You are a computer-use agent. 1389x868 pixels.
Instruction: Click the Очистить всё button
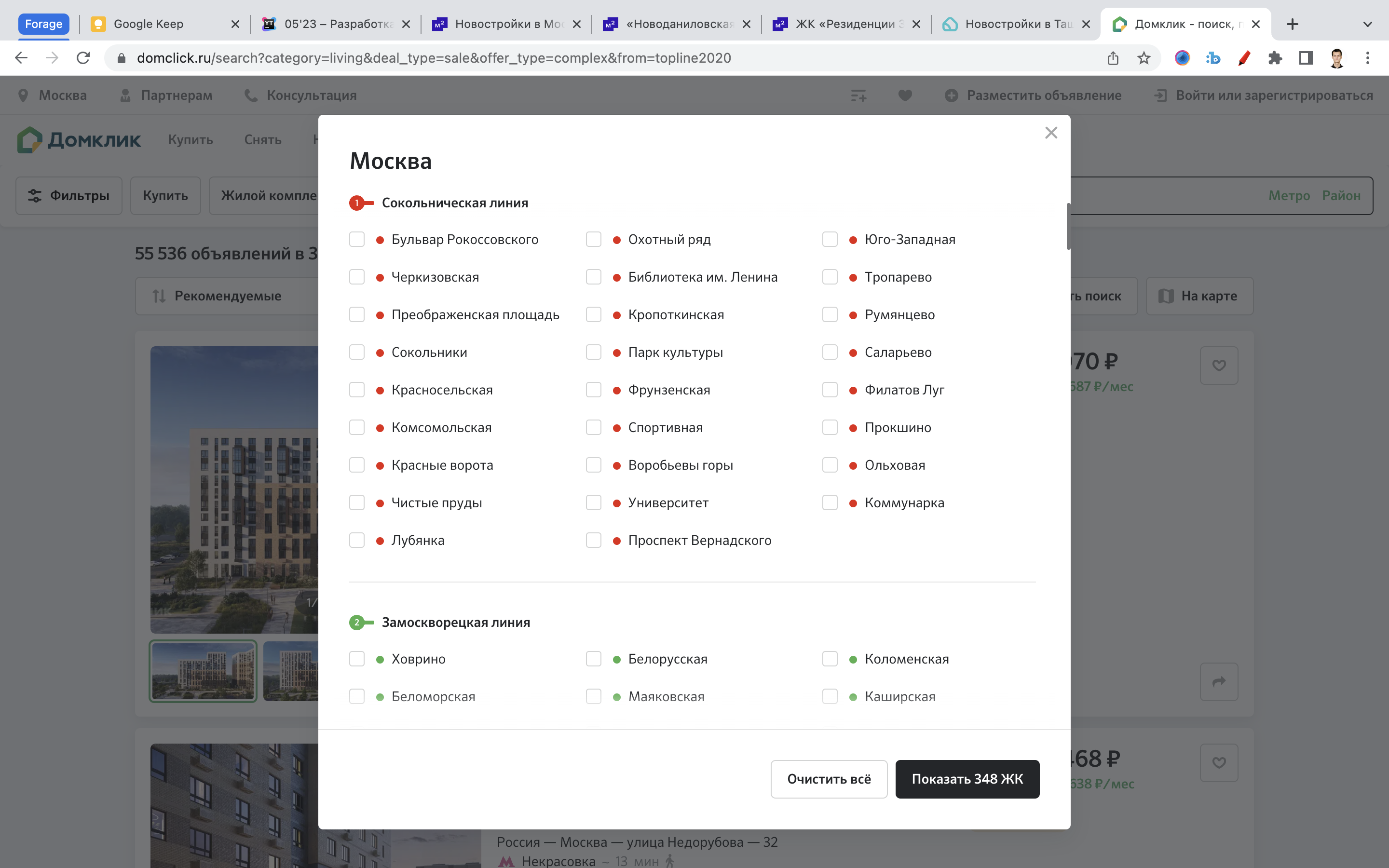tap(829, 779)
